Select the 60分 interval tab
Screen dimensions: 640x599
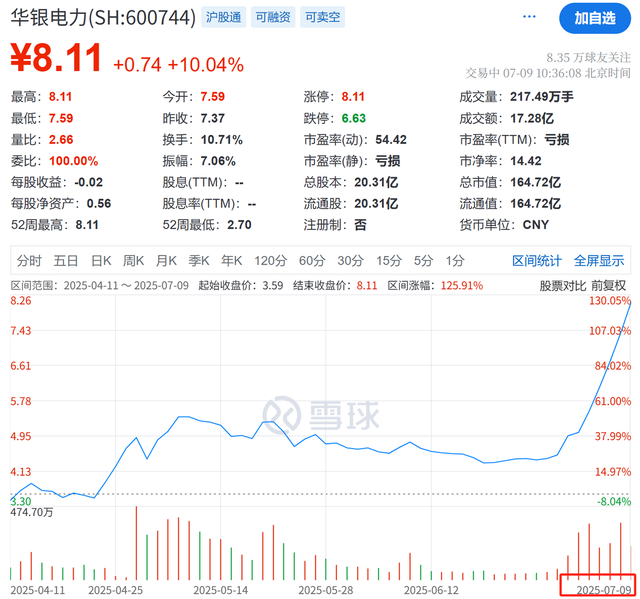(x=312, y=260)
